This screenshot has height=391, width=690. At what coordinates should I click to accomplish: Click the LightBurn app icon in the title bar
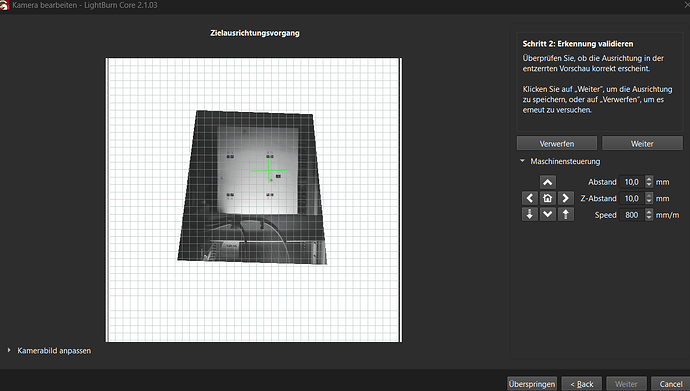click(4, 5)
